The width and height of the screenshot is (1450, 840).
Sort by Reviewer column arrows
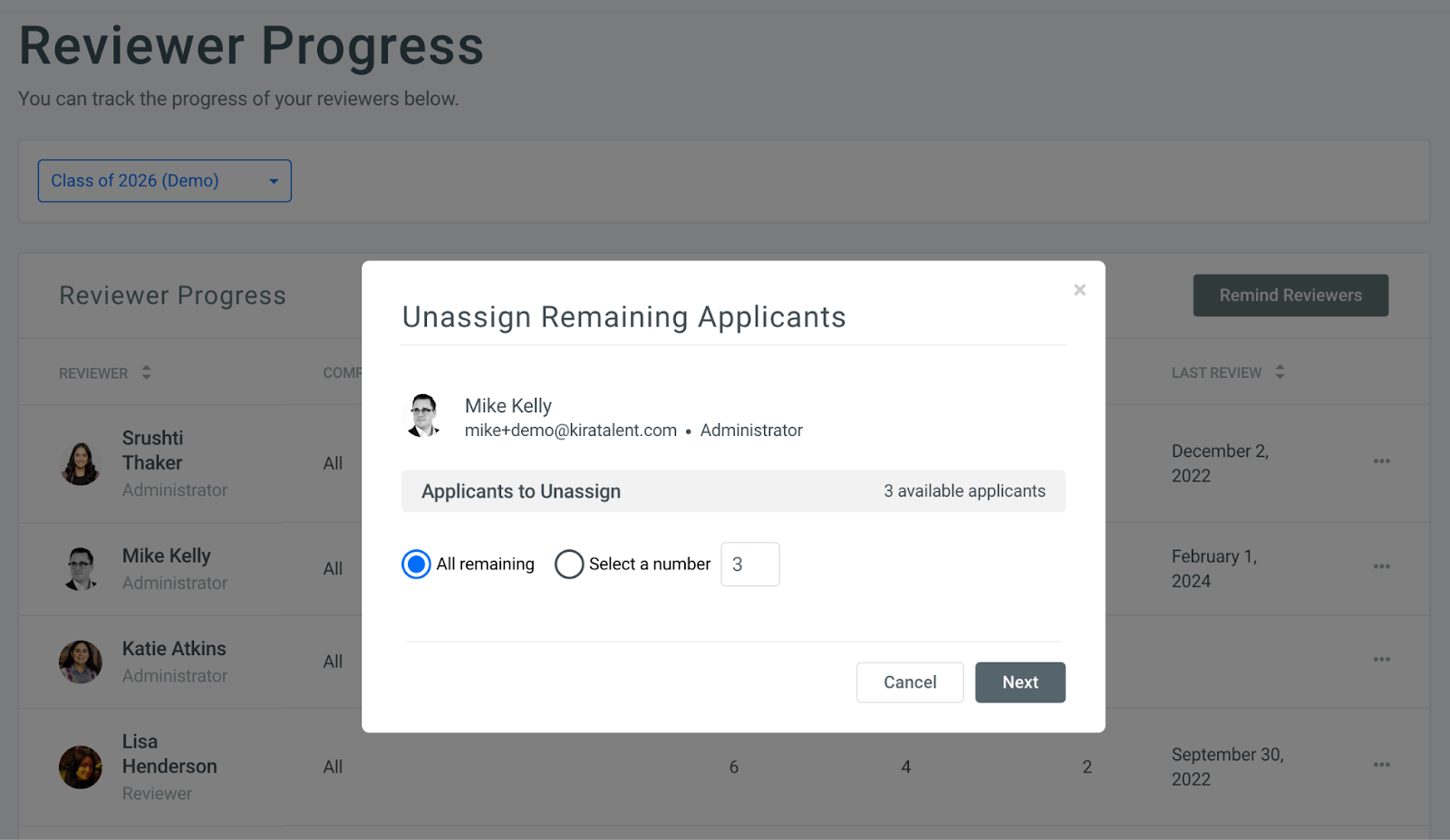(x=146, y=372)
